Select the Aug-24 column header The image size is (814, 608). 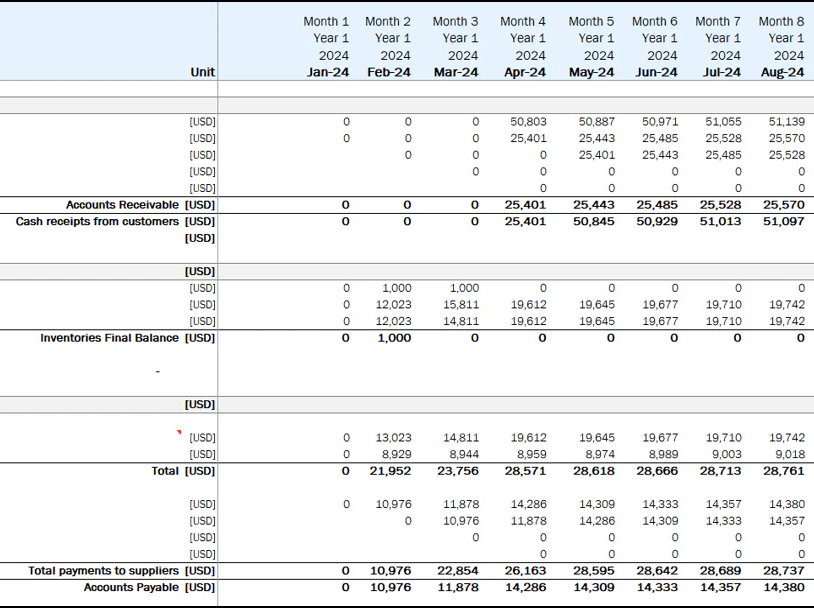pyautogui.click(x=783, y=73)
